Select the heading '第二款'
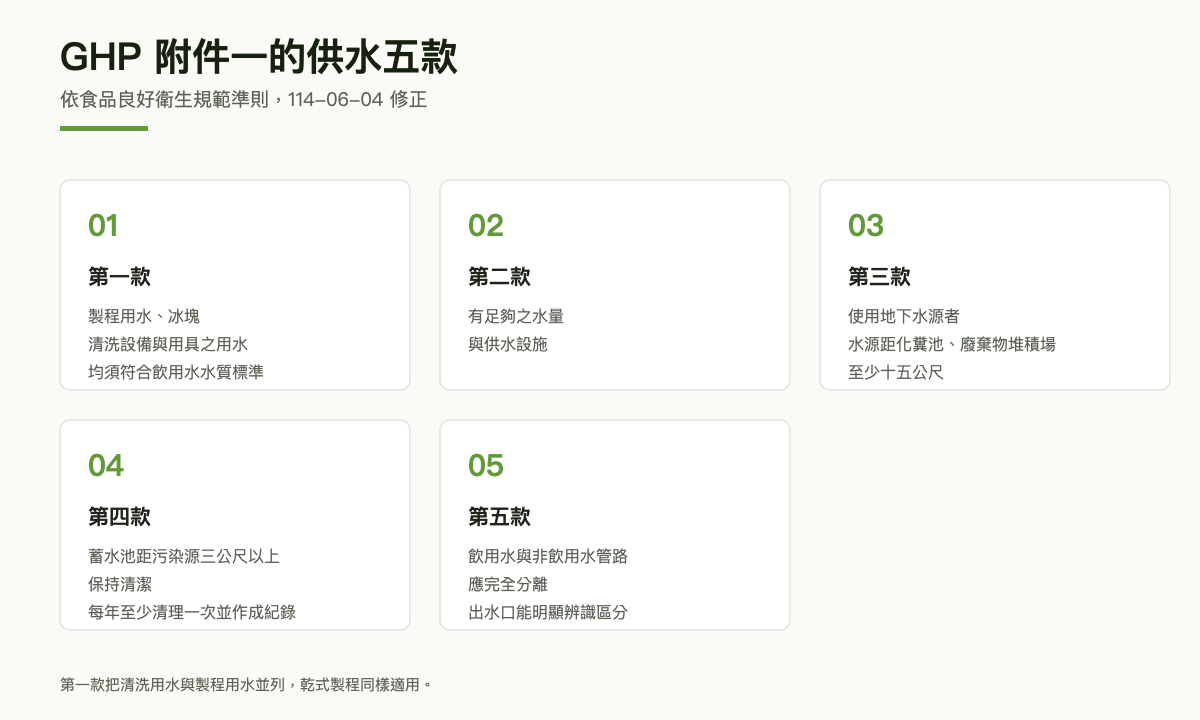This screenshot has height=720, width=1200. click(499, 277)
